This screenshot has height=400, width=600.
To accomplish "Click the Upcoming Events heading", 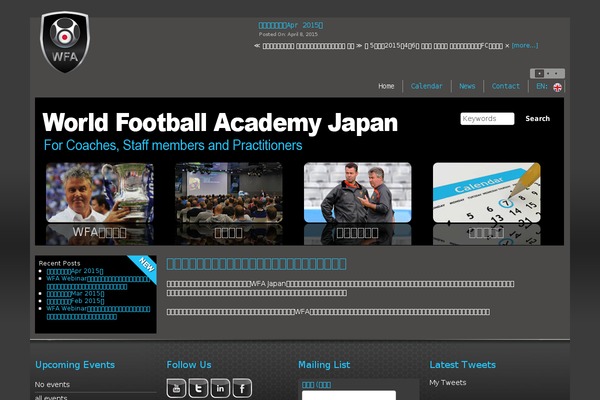I will click(75, 365).
